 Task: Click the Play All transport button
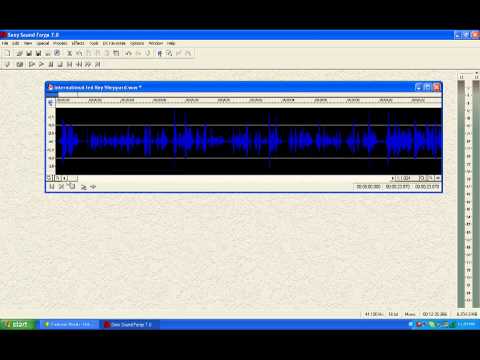click(32, 64)
